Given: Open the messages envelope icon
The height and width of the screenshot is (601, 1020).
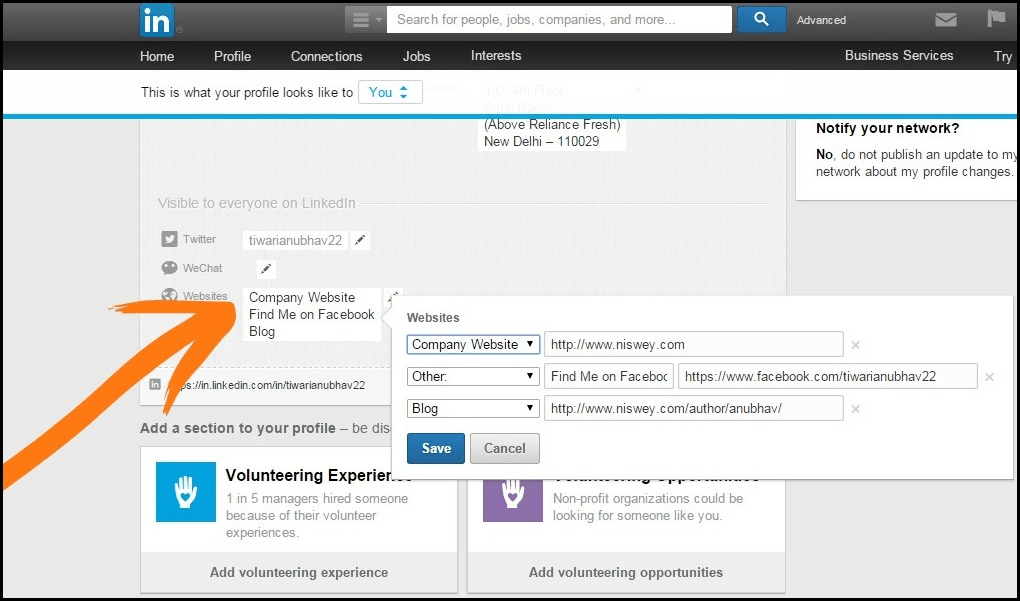Looking at the screenshot, I should (x=945, y=20).
